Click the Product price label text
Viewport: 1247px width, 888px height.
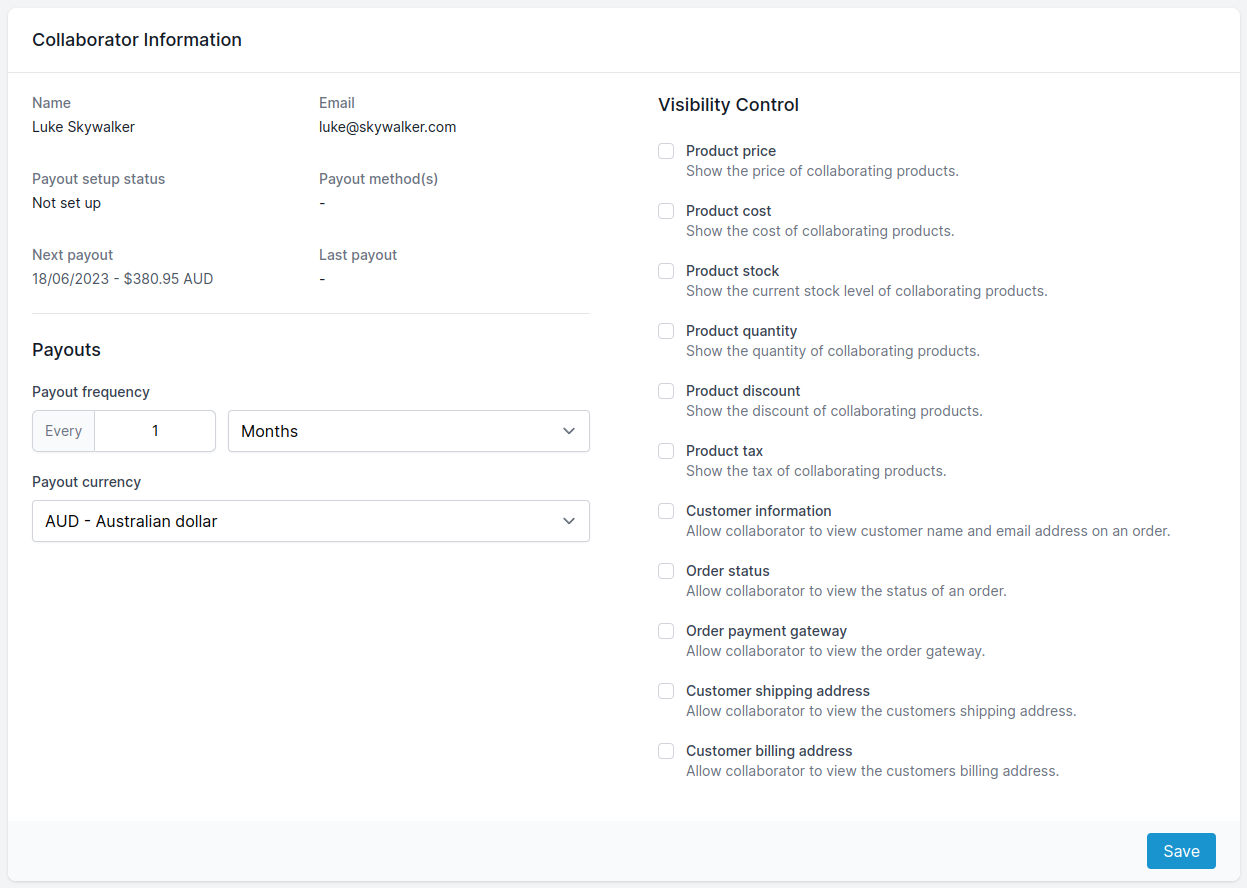click(x=731, y=151)
